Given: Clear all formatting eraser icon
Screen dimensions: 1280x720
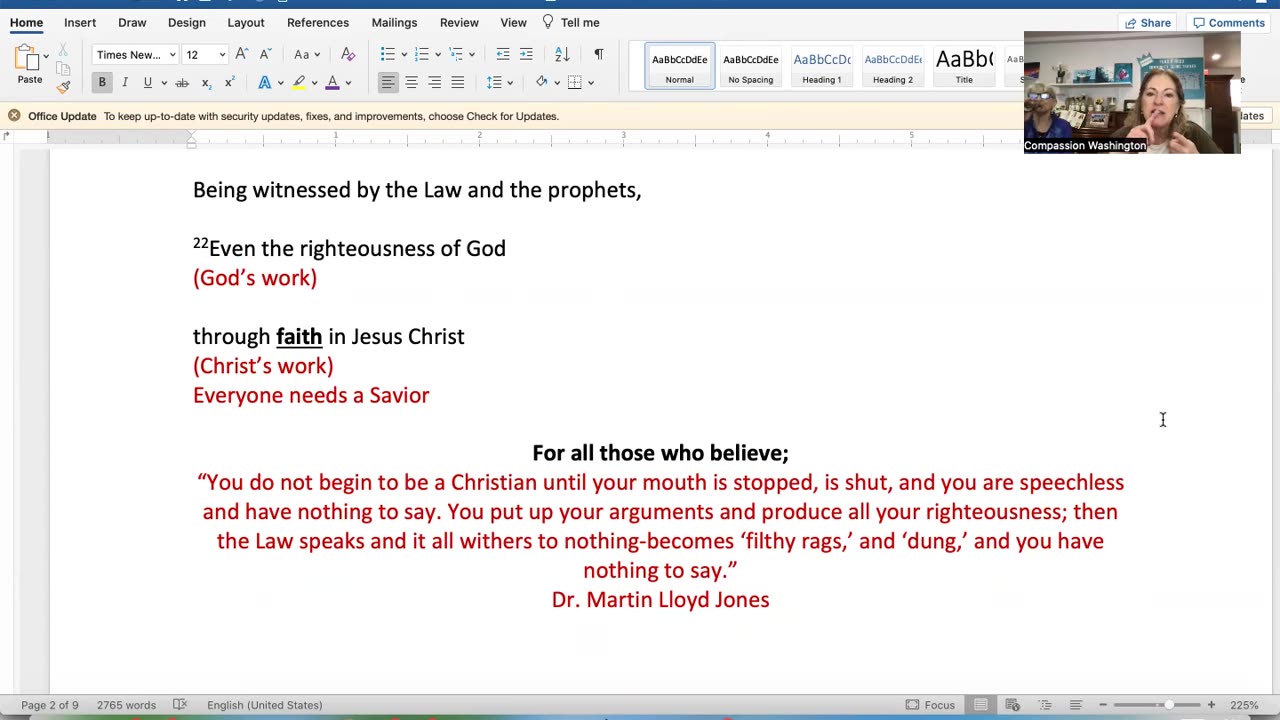Looking at the screenshot, I should click(x=348, y=54).
